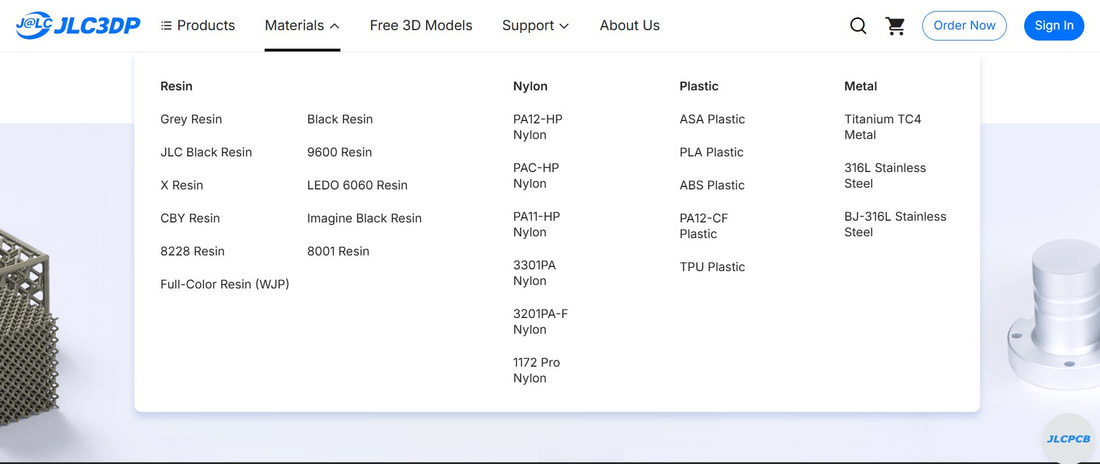Screen dimensions: 1100x464
Task: Go to About Us page
Action: pos(629,25)
